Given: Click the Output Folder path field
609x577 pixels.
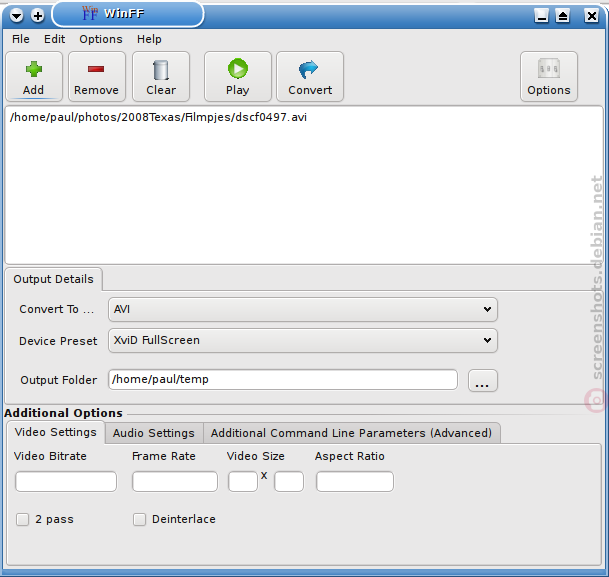Looking at the screenshot, I should coord(283,379).
